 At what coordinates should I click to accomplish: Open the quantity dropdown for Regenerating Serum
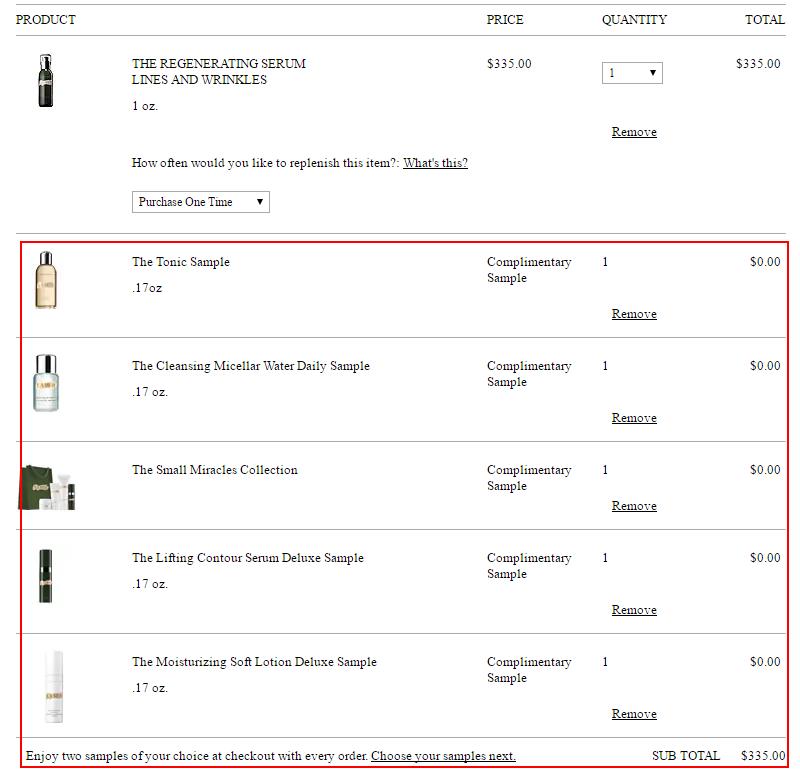coord(632,73)
